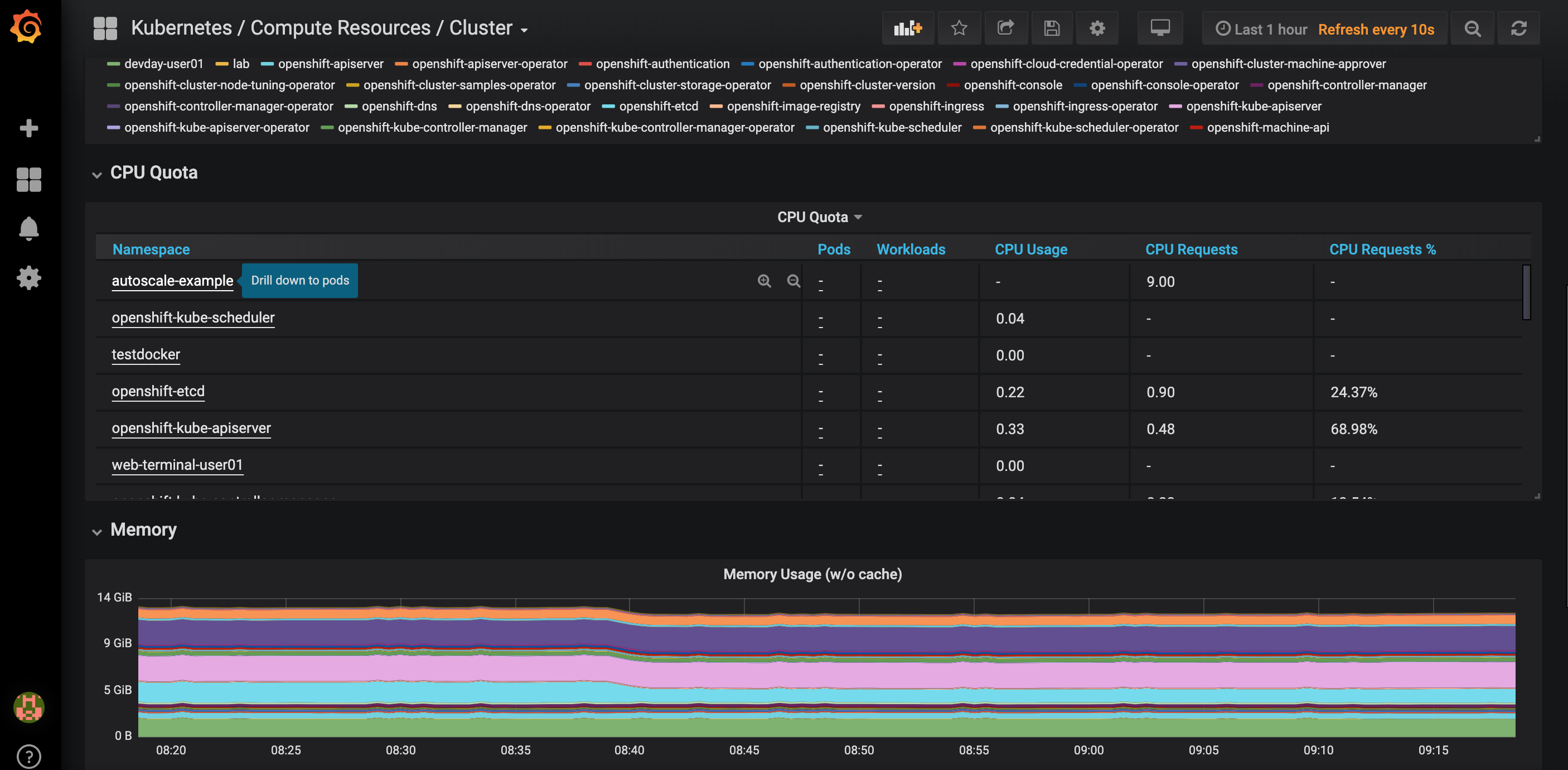1568x770 pixels.
Task: Toggle openshift-etcd legend series
Action: [x=659, y=107]
